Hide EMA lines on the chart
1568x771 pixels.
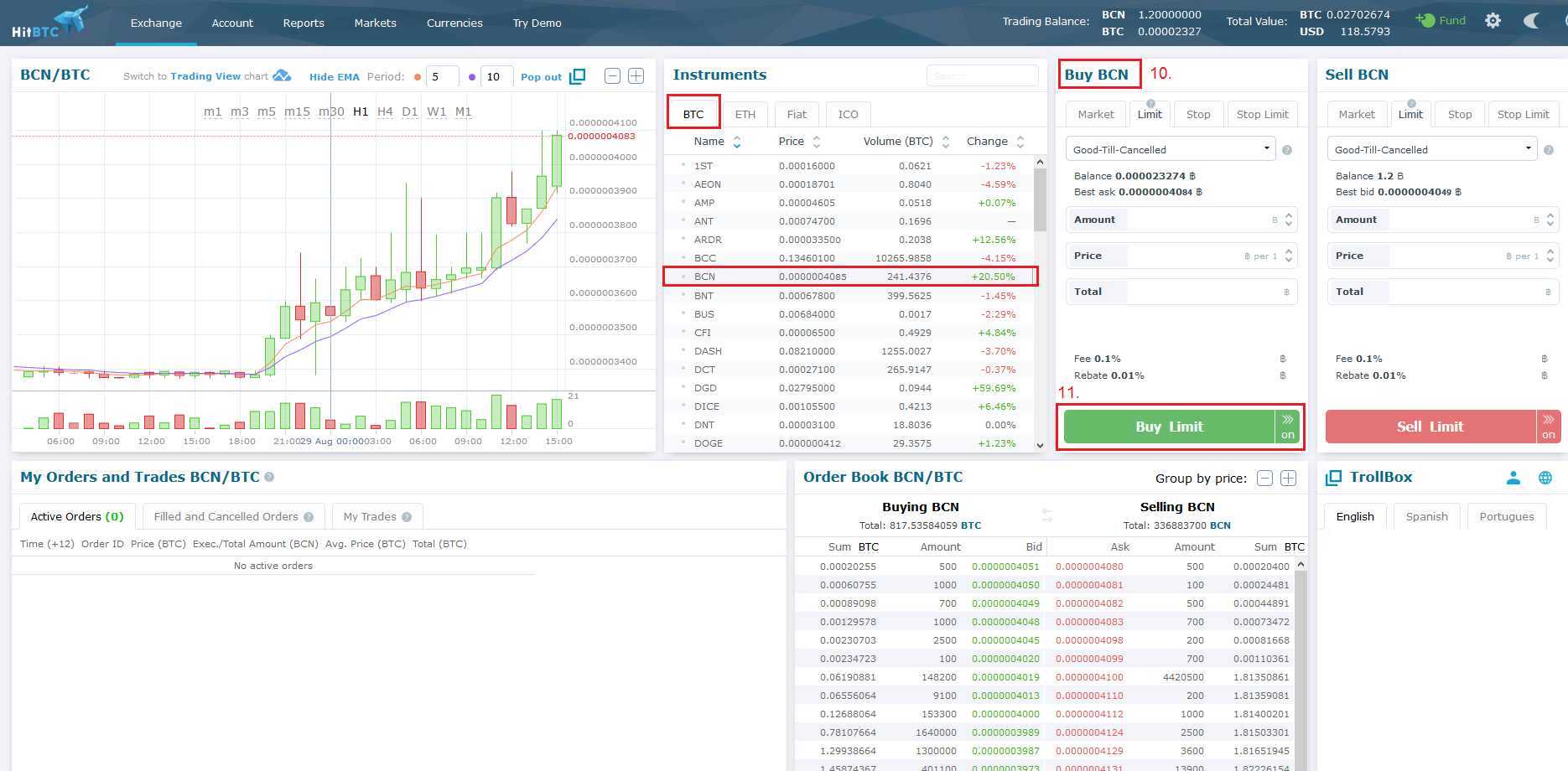334,77
